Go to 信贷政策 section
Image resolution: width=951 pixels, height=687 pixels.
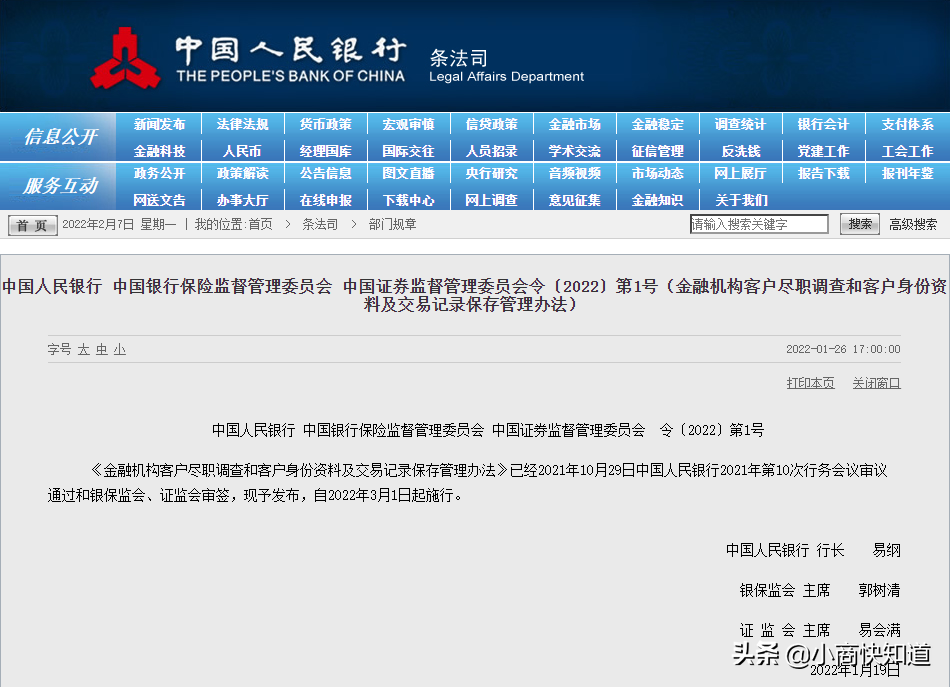[x=491, y=124]
